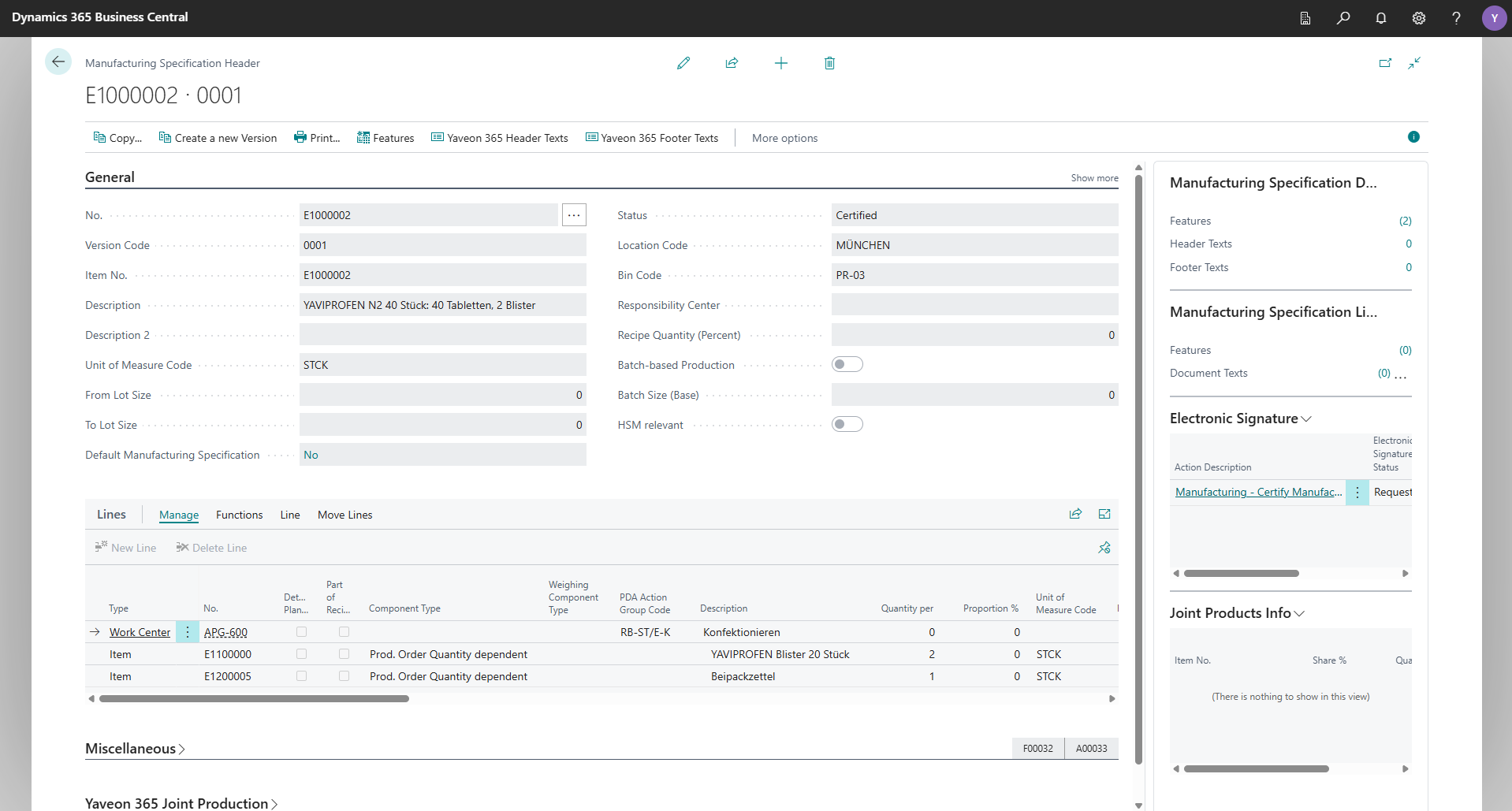Click the plus icon to create new record
This screenshot has height=811, width=1512.
(x=780, y=63)
